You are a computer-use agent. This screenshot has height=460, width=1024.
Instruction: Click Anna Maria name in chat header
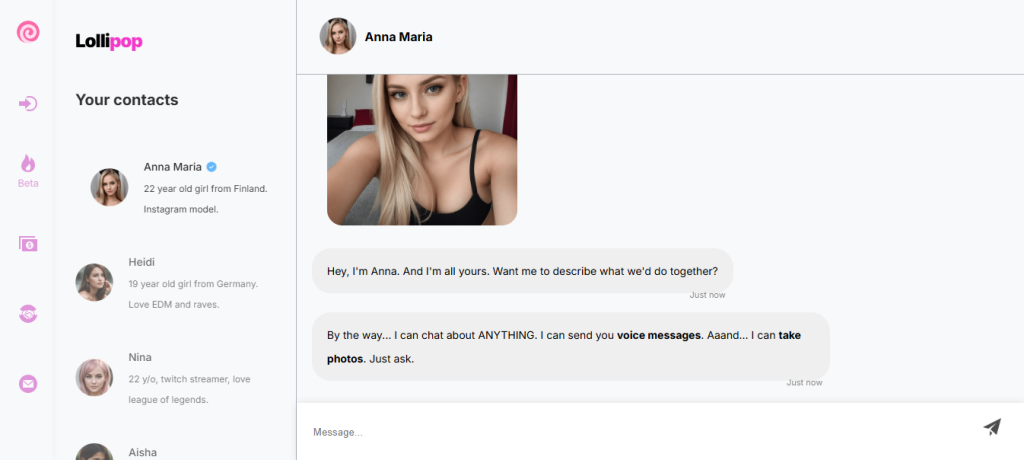(x=398, y=37)
